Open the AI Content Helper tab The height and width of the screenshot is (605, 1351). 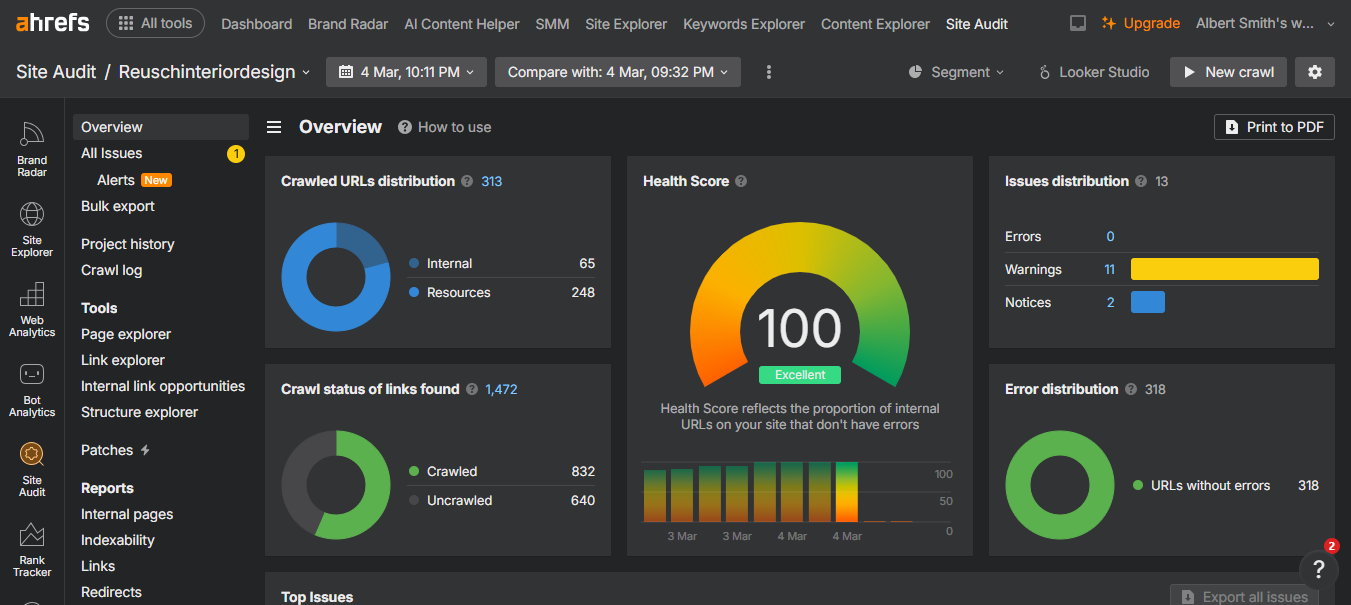tap(462, 24)
